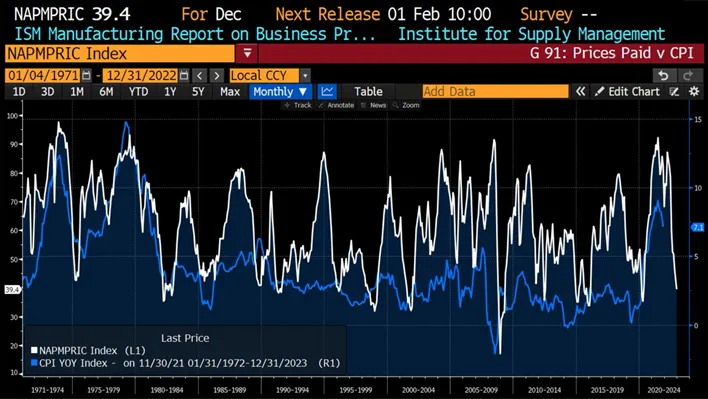Select the YTD range tab
Image resolution: width=708 pixels, height=399 pixels.
pyautogui.click(x=138, y=92)
